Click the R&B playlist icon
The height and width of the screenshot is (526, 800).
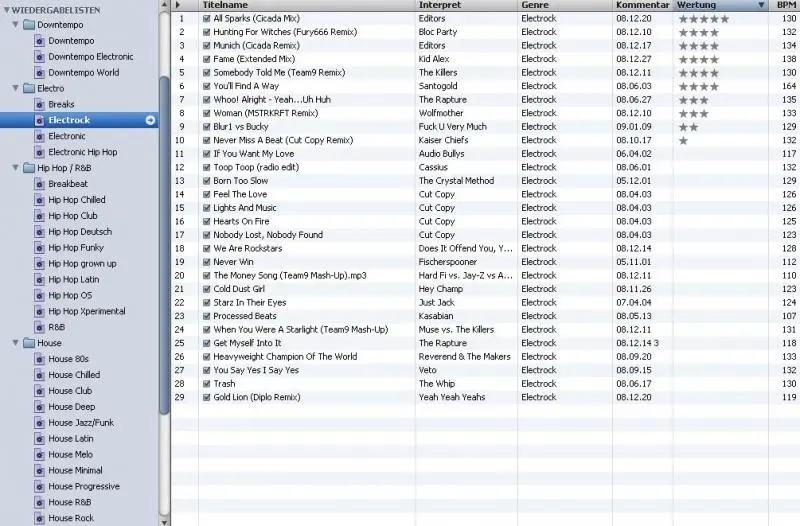(40, 327)
